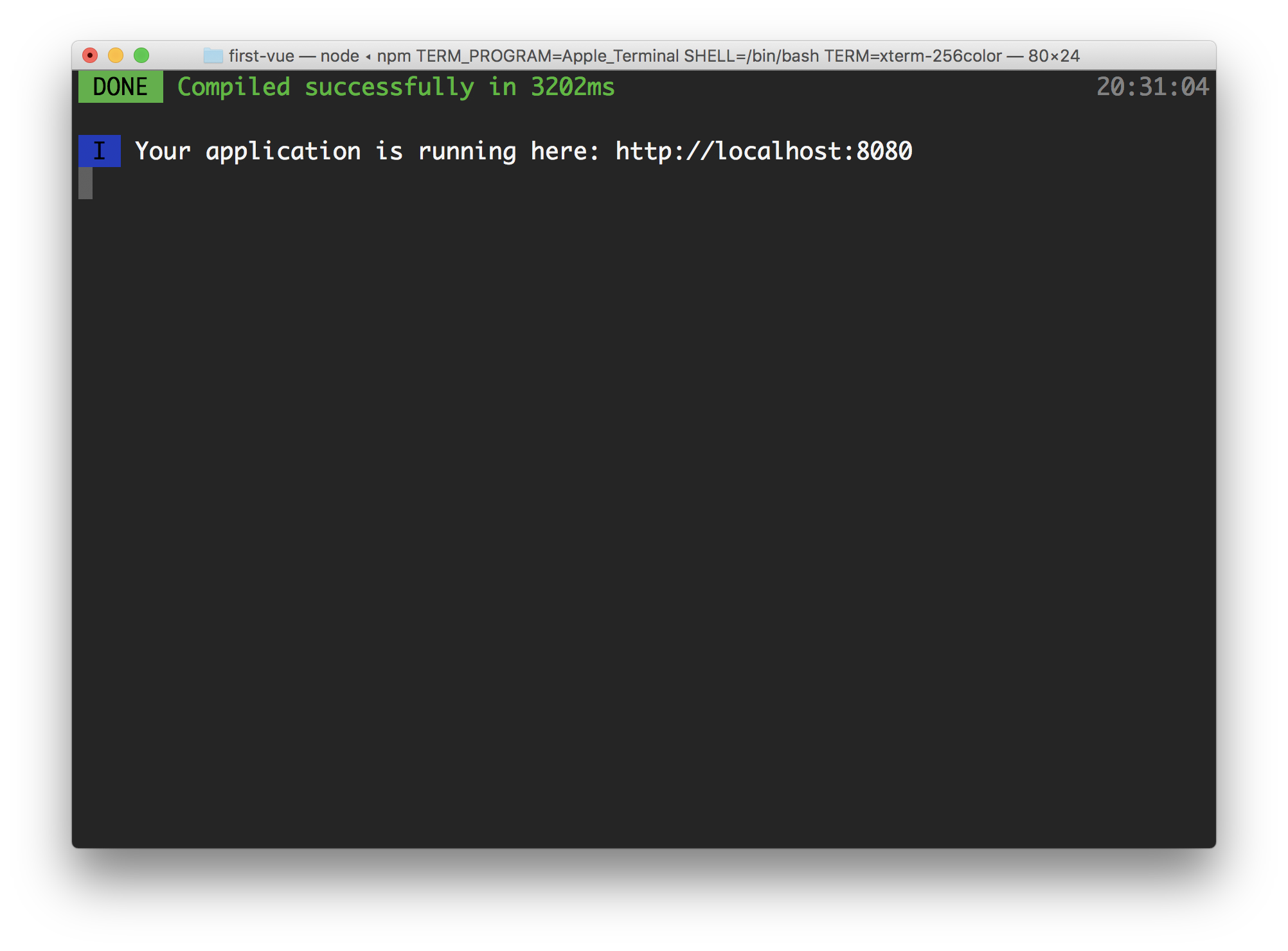
Task: Click the 3202ms compile time value
Action: coord(572,87)
